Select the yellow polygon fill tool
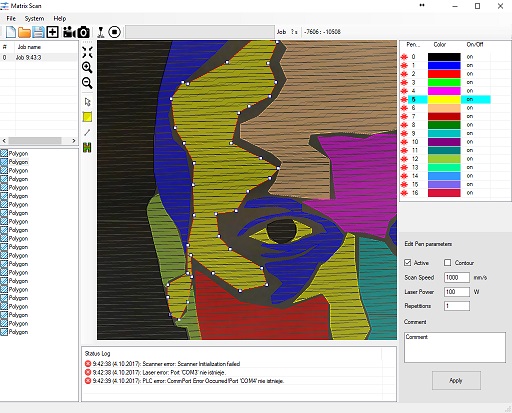The image size is (512, 413). coord(87,117)
